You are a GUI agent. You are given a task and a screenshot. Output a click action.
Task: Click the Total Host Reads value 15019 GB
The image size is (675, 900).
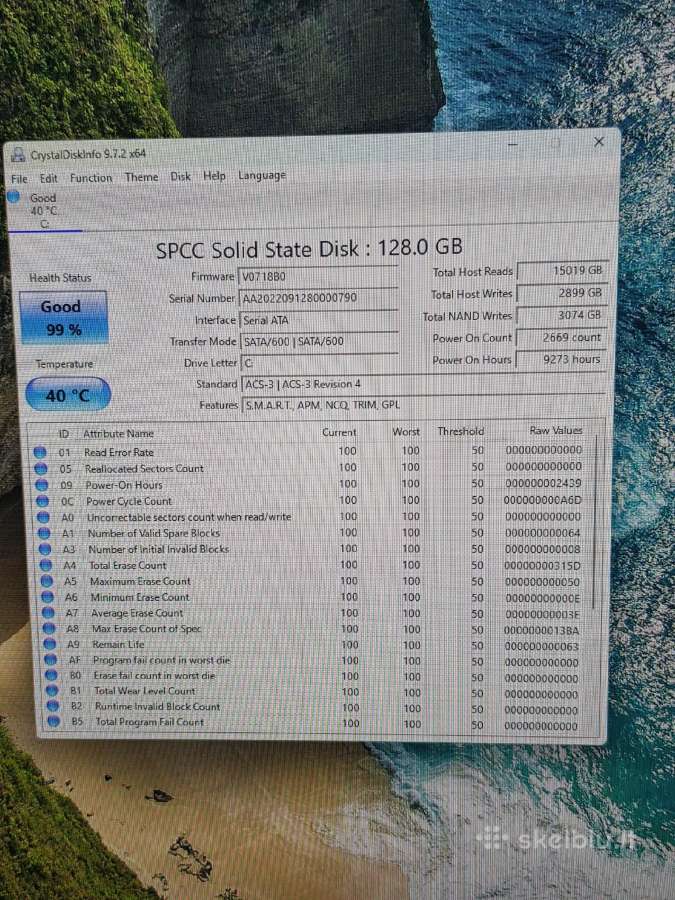[562, 270]
